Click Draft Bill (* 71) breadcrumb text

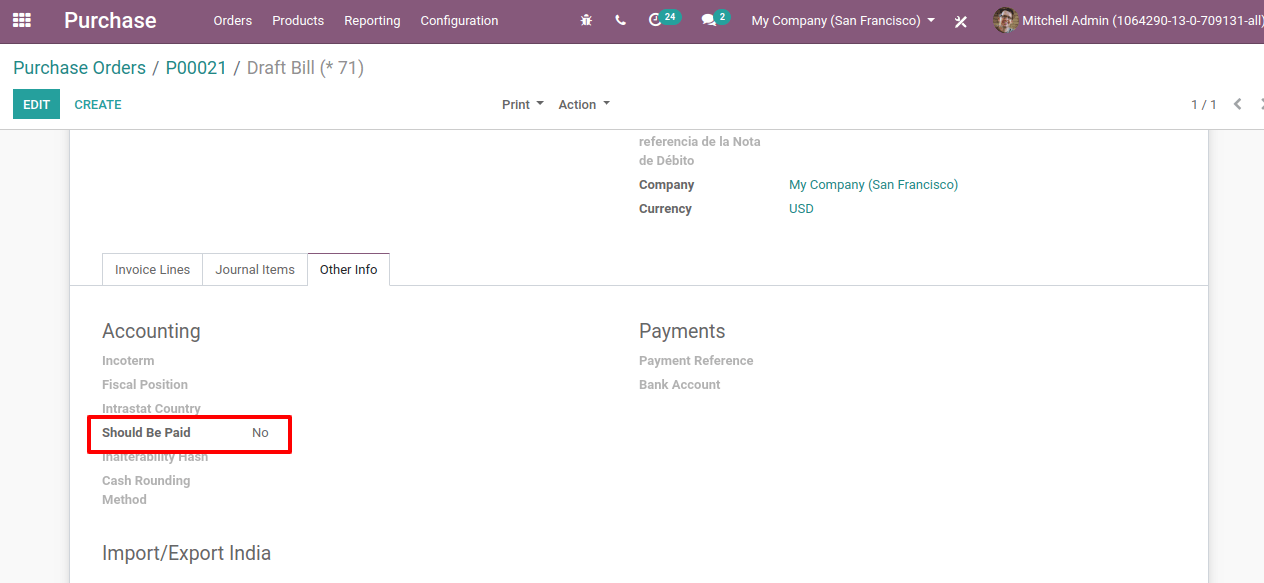point(305,68)
